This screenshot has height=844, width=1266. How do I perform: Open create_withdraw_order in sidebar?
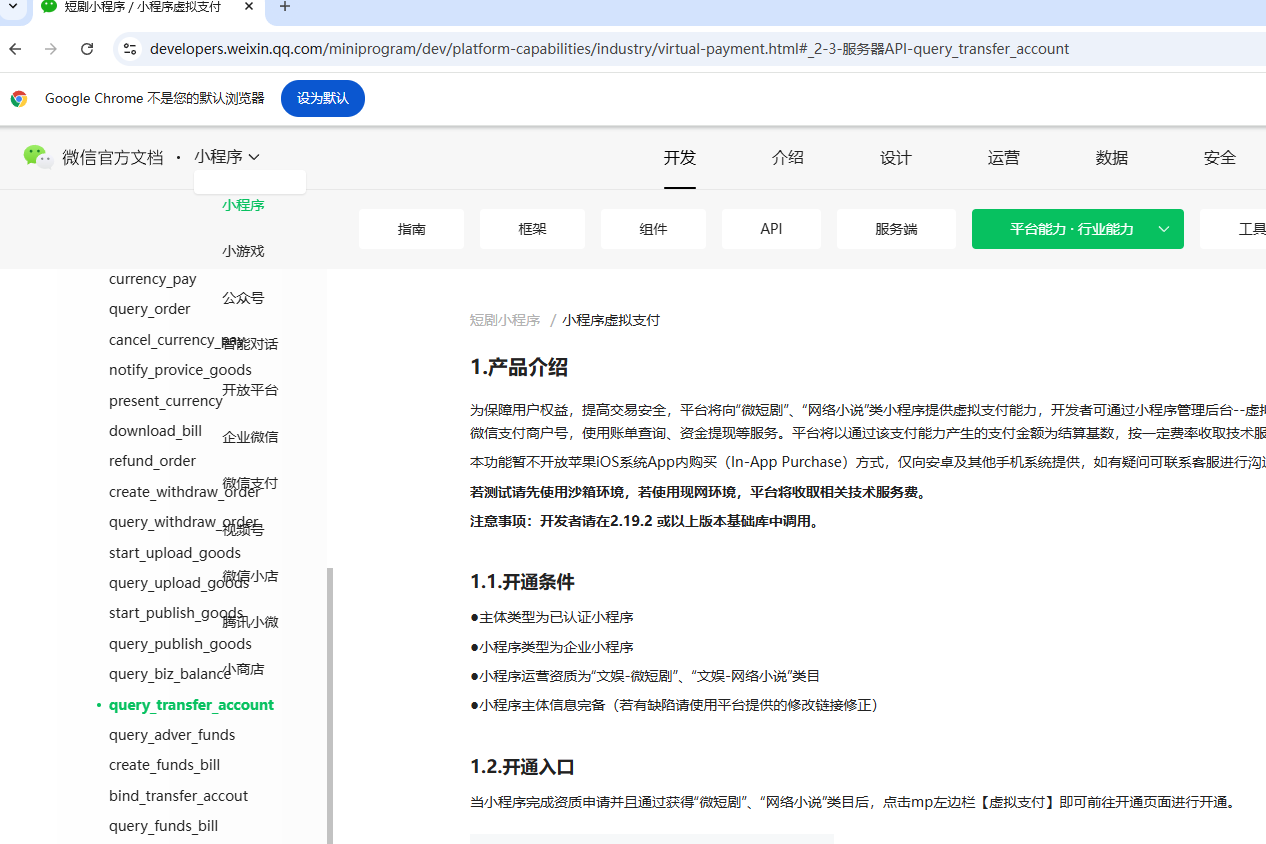tap(185, 492)
